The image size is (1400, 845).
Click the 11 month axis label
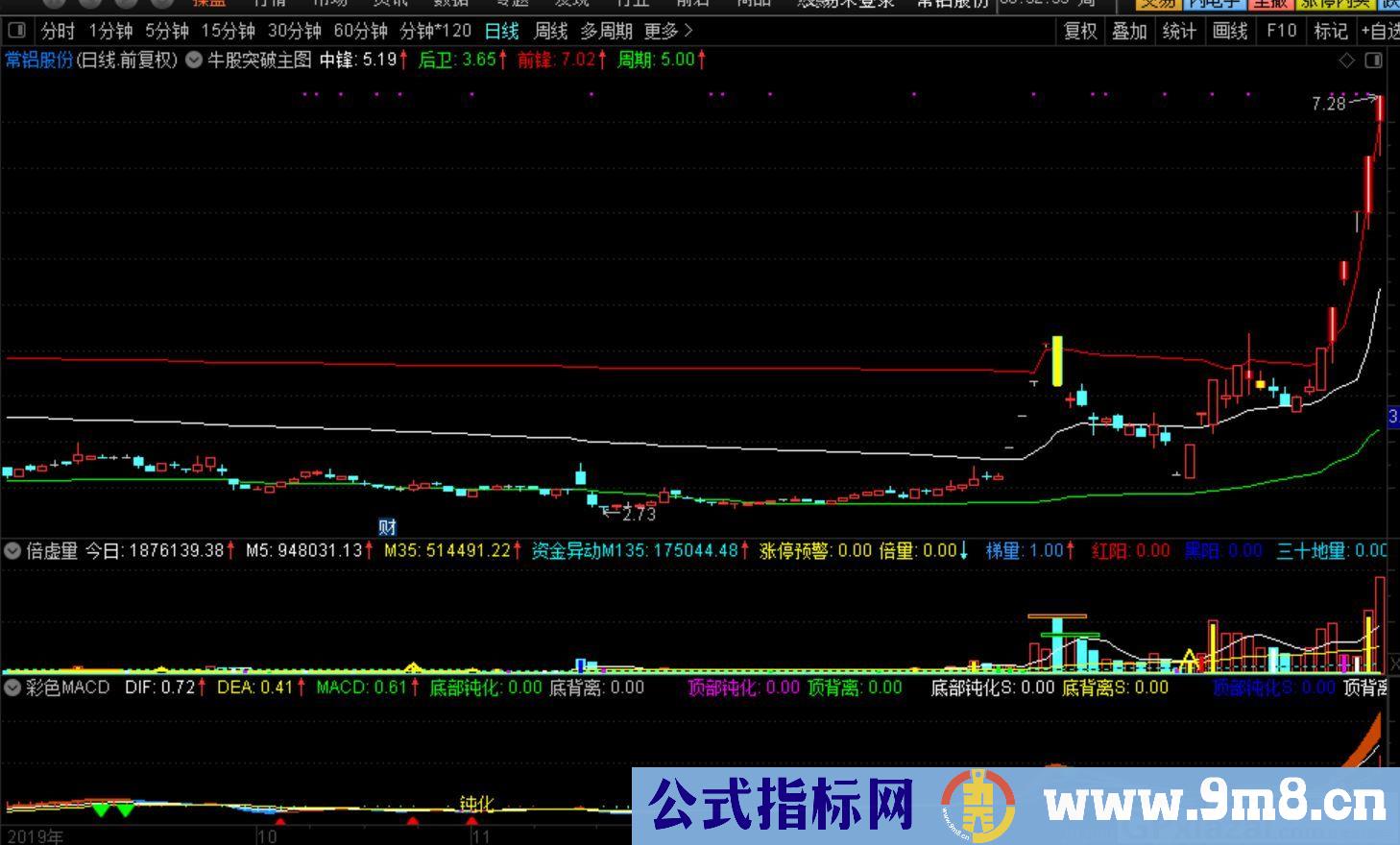[x=481, y=836]
